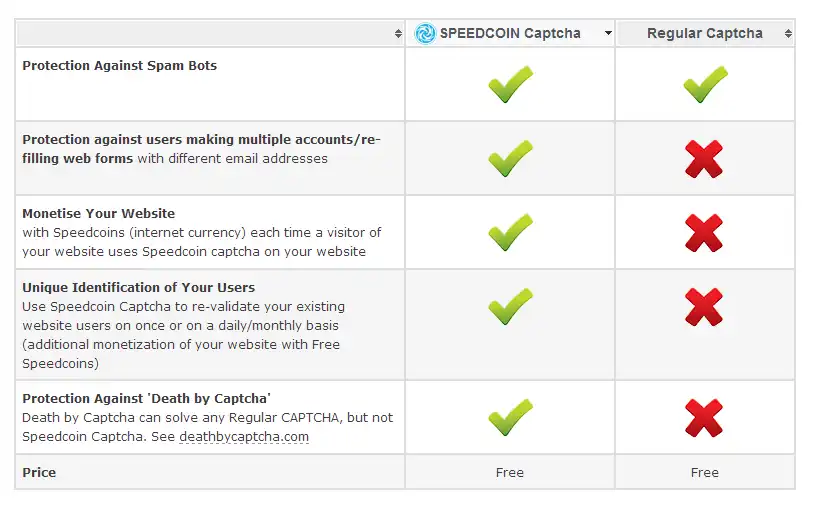Open the deathbycaptcha.com link
817x505 pixels.
pyautogui.click(x=244, y=437)
